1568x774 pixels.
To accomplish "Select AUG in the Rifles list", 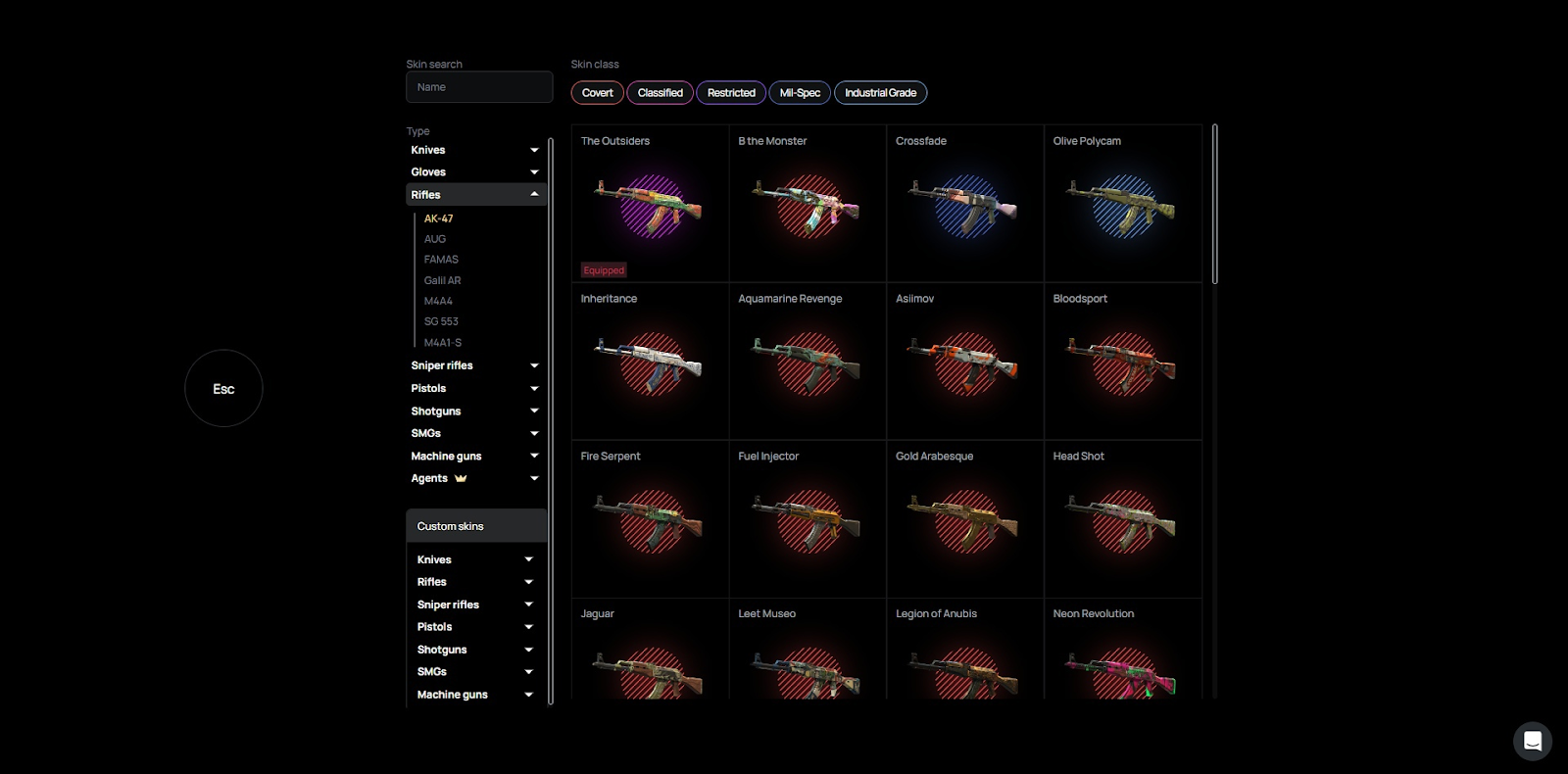I will point(434,239).
